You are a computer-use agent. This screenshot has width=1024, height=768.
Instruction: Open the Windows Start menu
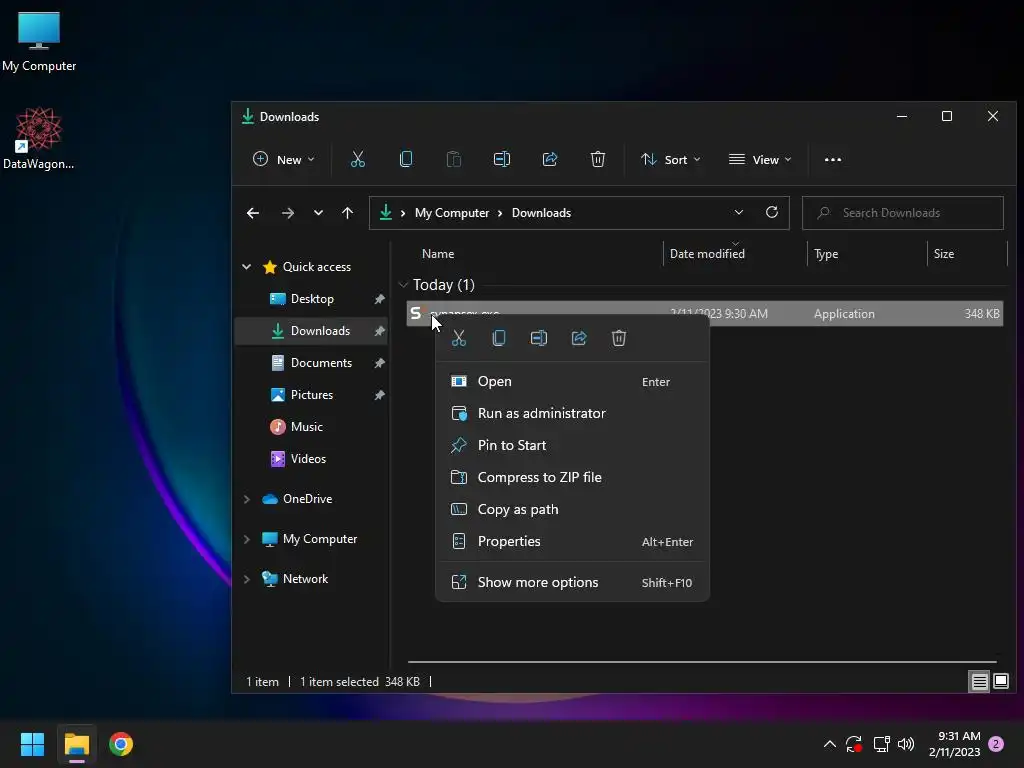[32, 744]
